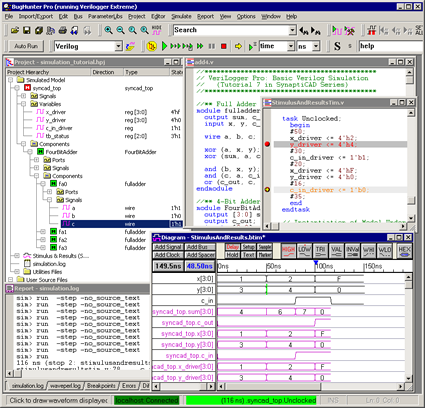
Task: Collapse the syncad_top tree node
Action: click(17, 88)
